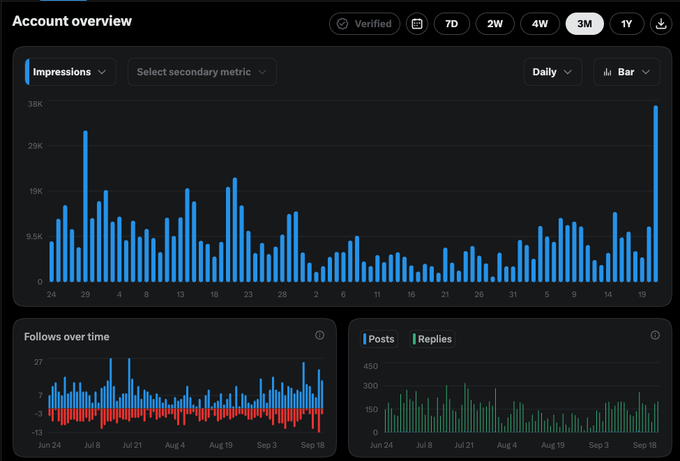The width and height of the screenshot is (680, 461).
Task: Open the Impressions primary metric dropdown
Action: [x=71, y=72]
